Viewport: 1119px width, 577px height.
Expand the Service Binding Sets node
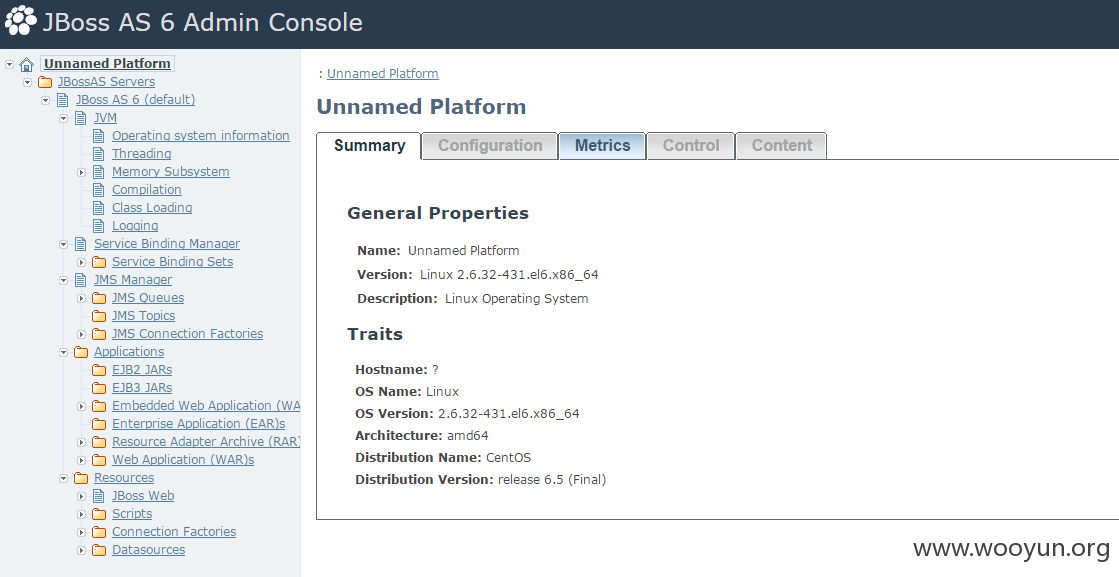[81, 262]
